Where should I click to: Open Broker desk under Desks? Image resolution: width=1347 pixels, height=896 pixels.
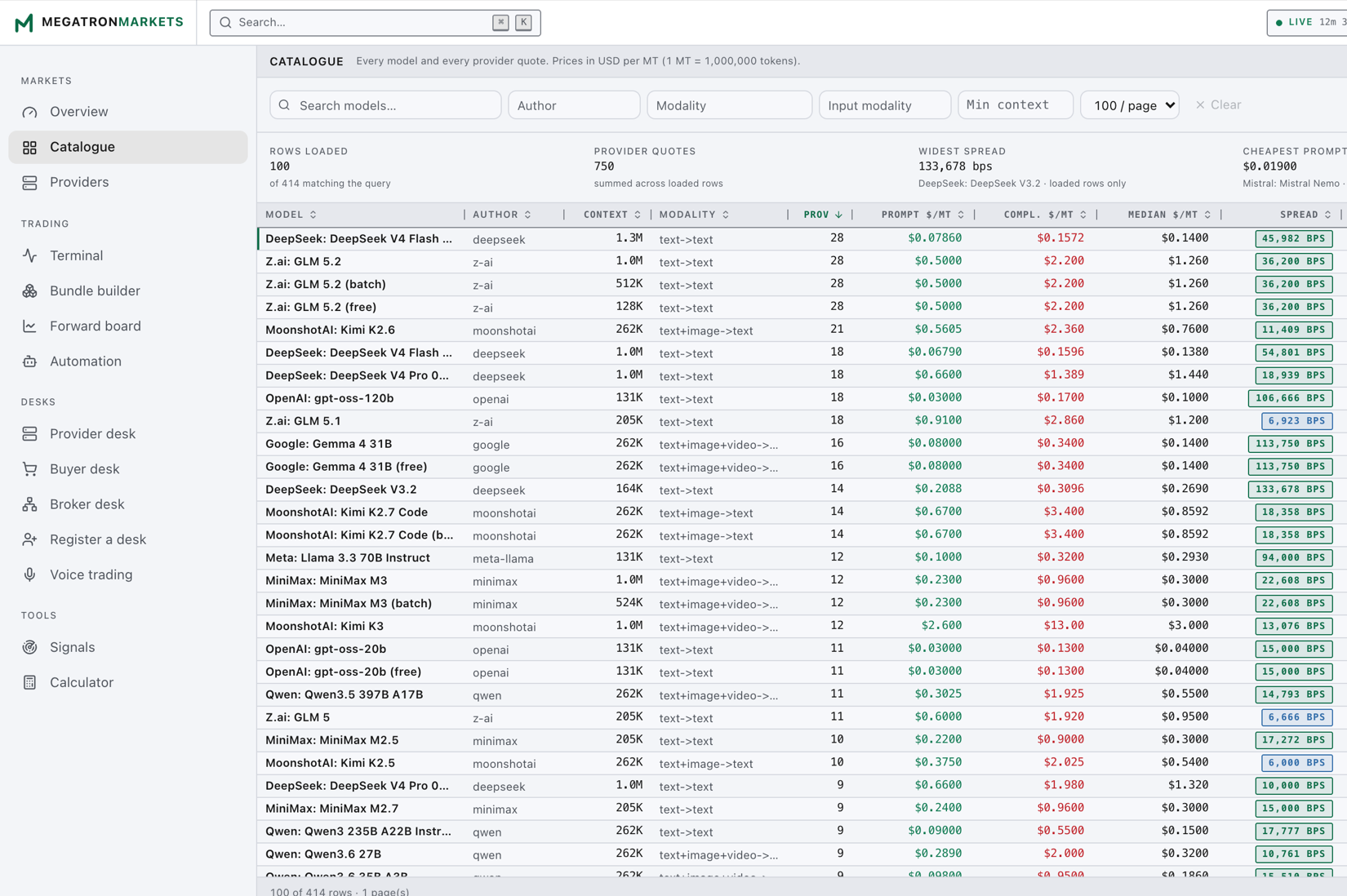(x=128, y=504)
